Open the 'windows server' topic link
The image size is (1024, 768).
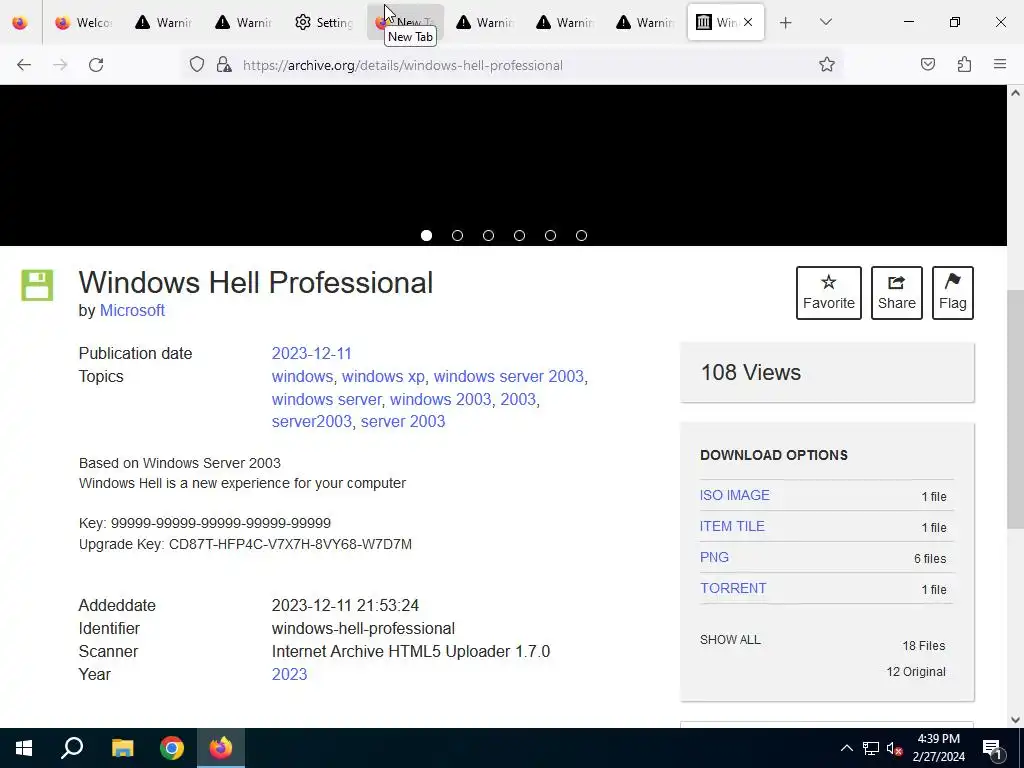pyautogui.click(x=327, y=399)
